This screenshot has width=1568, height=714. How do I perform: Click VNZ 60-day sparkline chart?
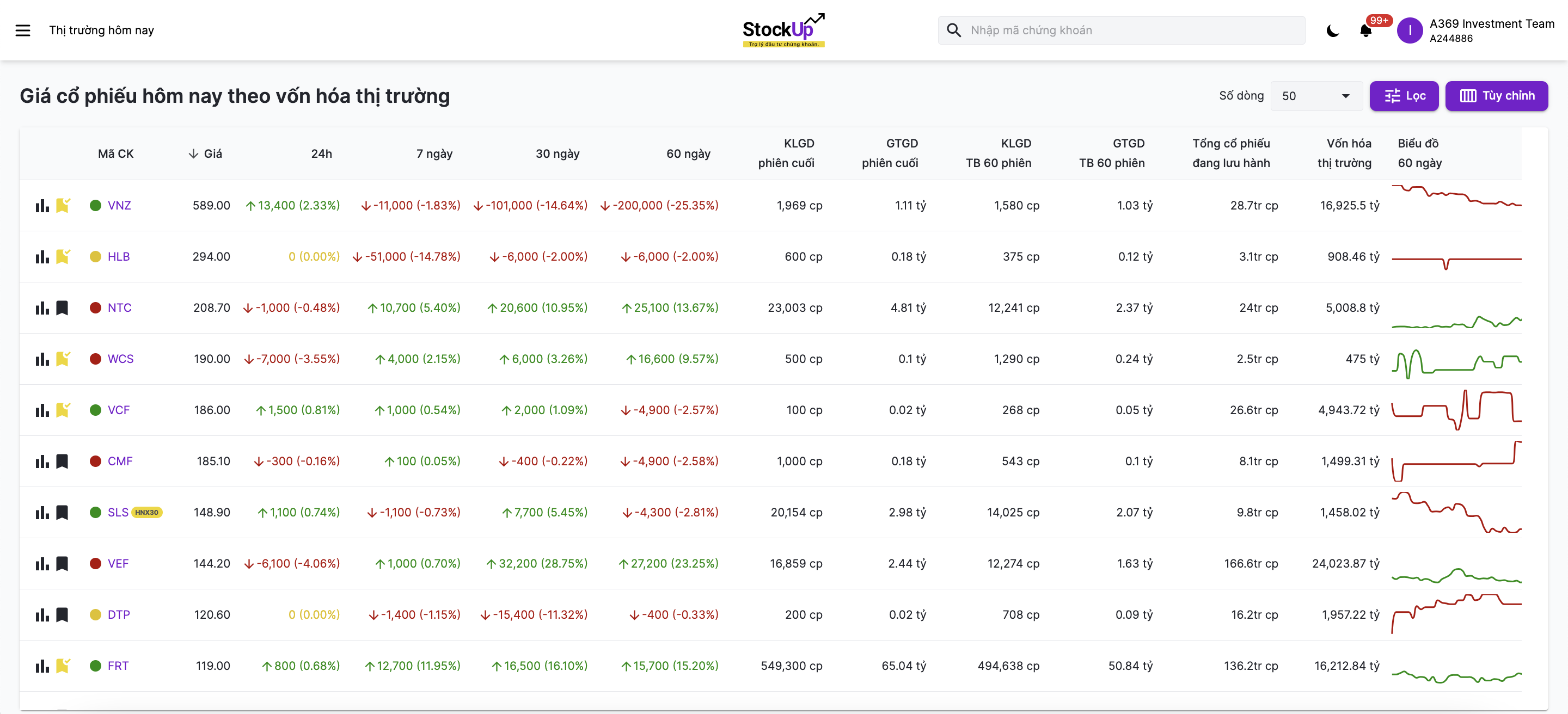point(1456,196)
